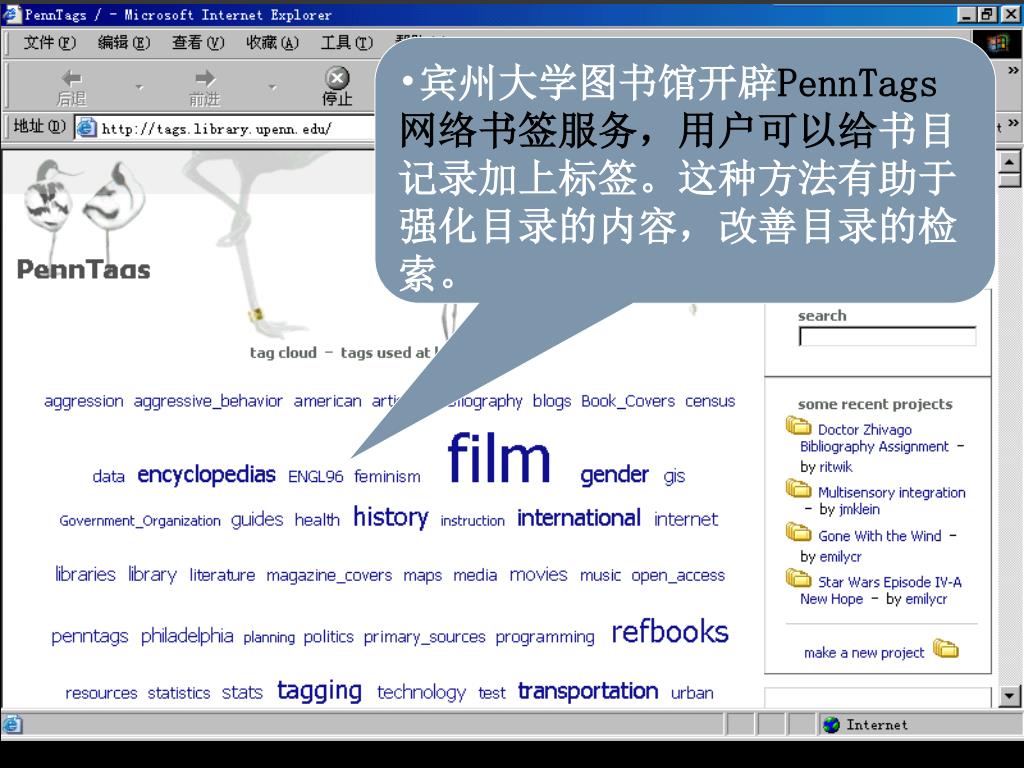1024x768 pixels.
Task: Click the jmklein user link
Action: click(x=859, y=509)
